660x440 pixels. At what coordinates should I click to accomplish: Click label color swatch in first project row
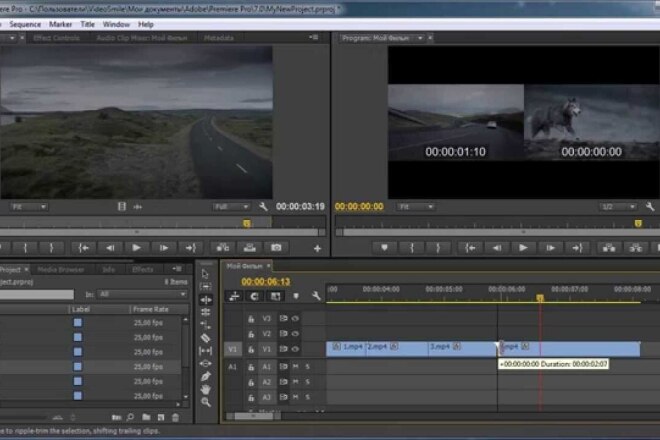tap(78, 323)
